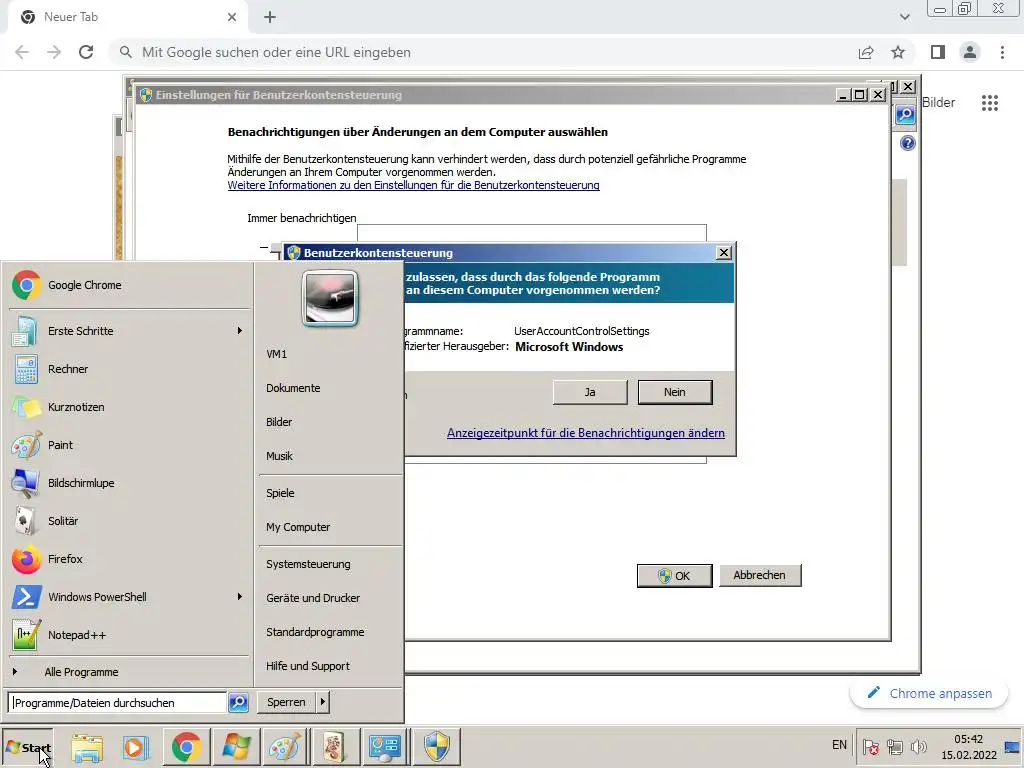The width and height of the screenshot is (1024, 768).
Task: Open Windows Explorer from the taskbar
Action: coord(87,747)
